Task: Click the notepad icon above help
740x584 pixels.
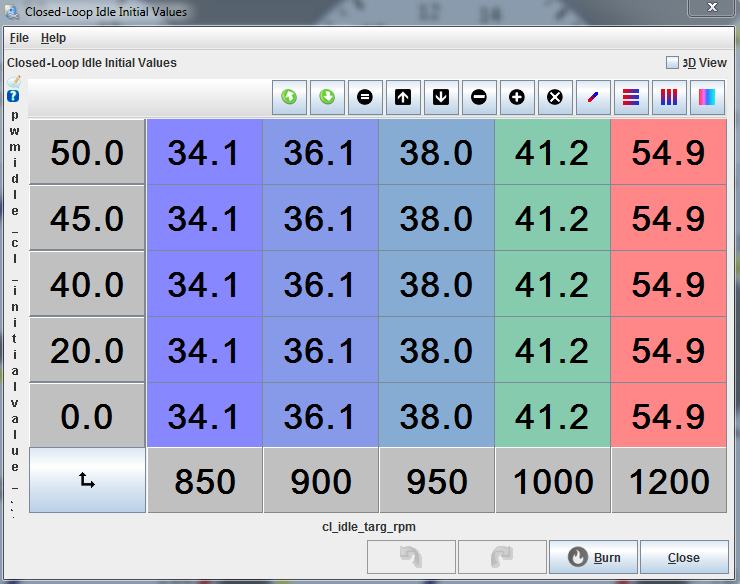Action: click(14, 82)
